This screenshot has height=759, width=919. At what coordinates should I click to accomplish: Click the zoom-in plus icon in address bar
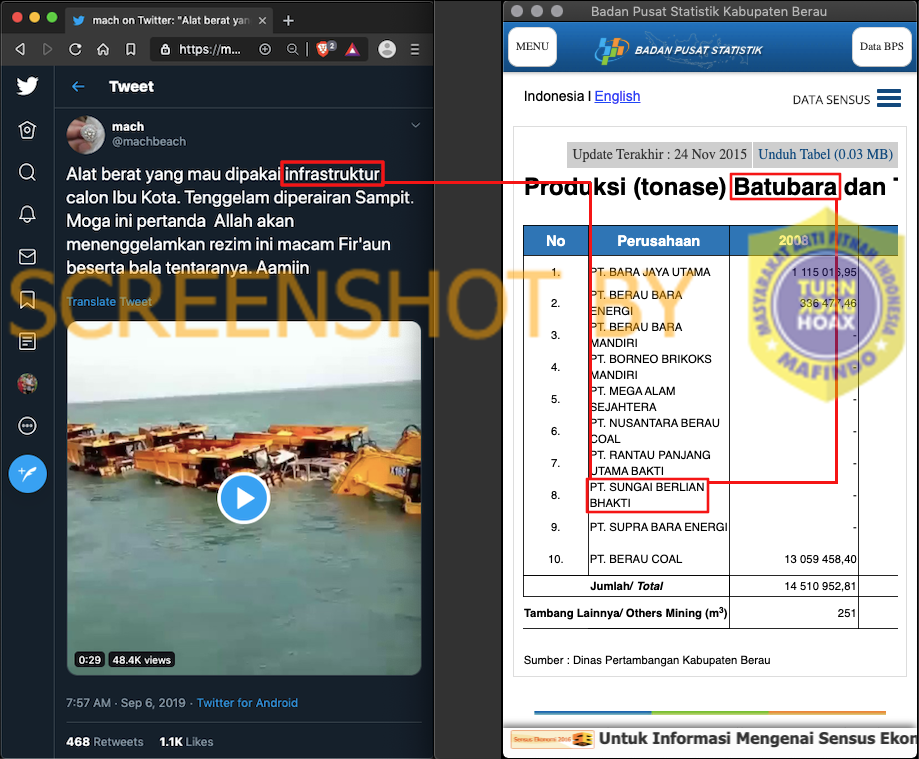(x=265, y=50)
